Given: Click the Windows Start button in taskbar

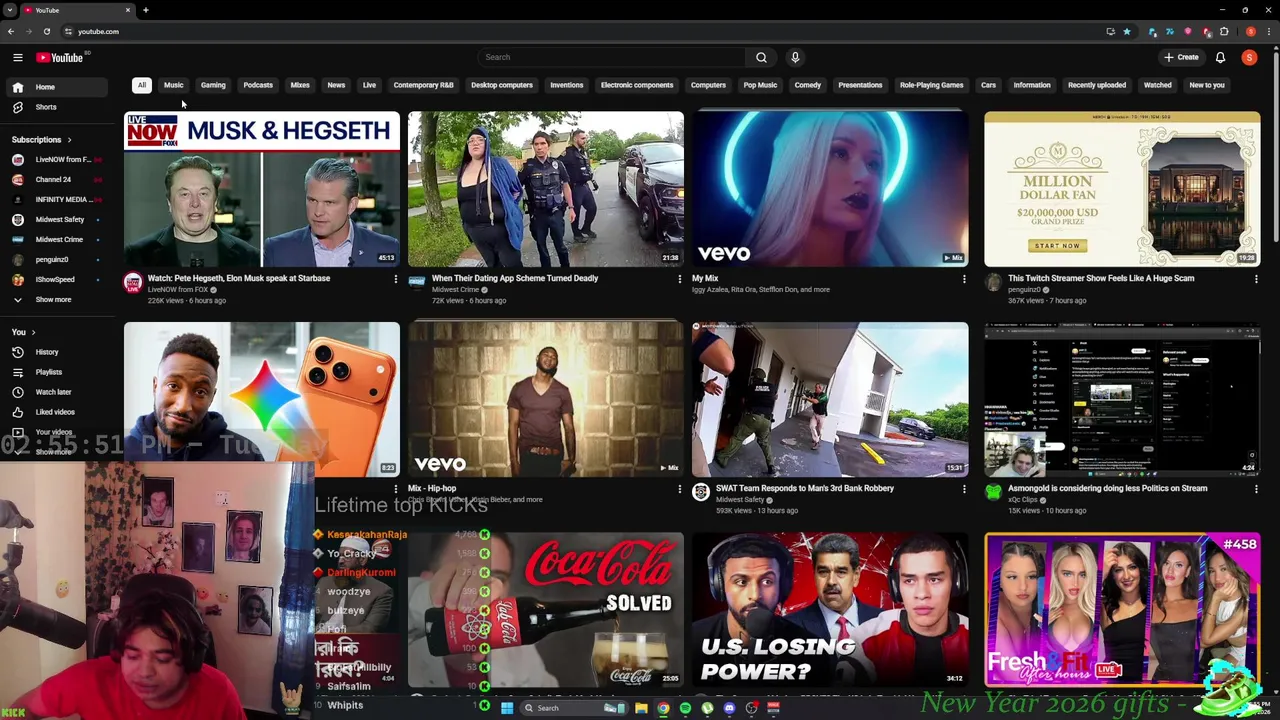Looking at the screenshot, I should click(507, 708).
